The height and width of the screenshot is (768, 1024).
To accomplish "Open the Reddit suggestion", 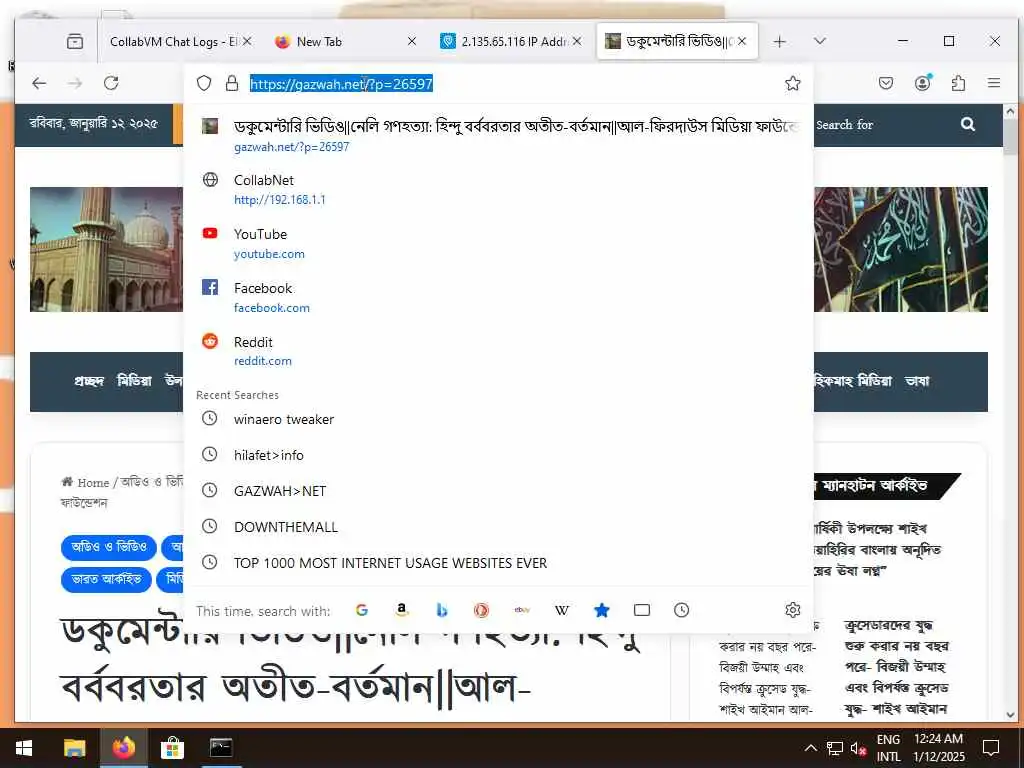I will coord(499,351).
